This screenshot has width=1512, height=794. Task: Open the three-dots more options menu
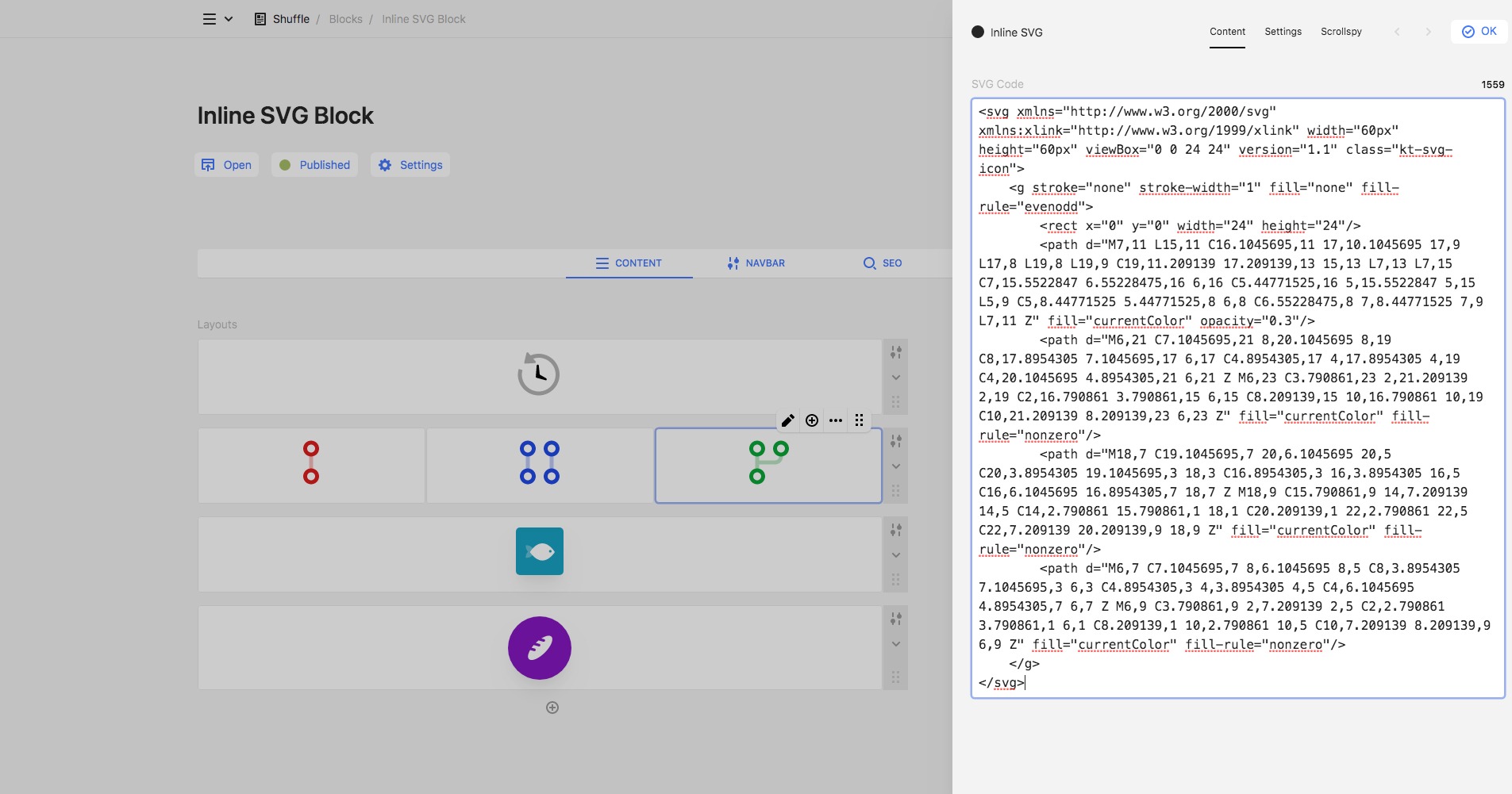(836, 420)
